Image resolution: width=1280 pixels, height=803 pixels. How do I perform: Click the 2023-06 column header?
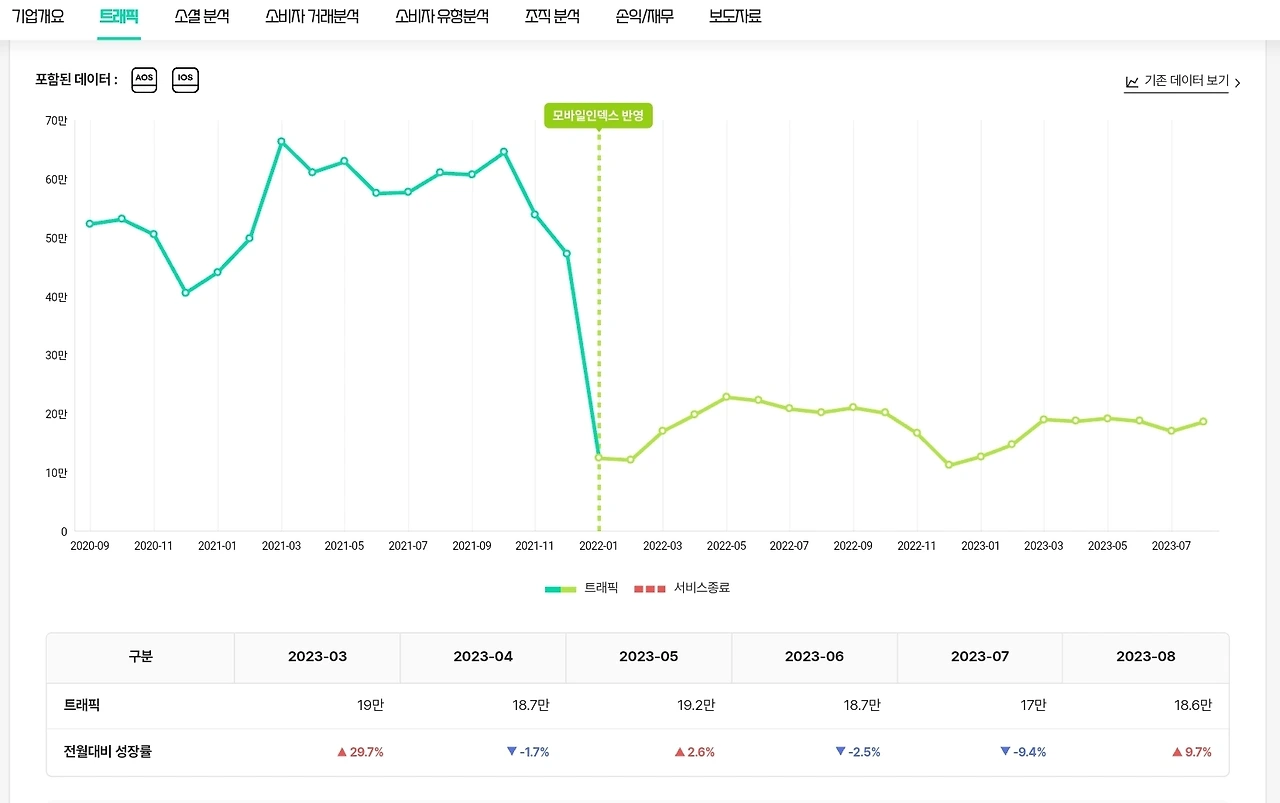814,657
